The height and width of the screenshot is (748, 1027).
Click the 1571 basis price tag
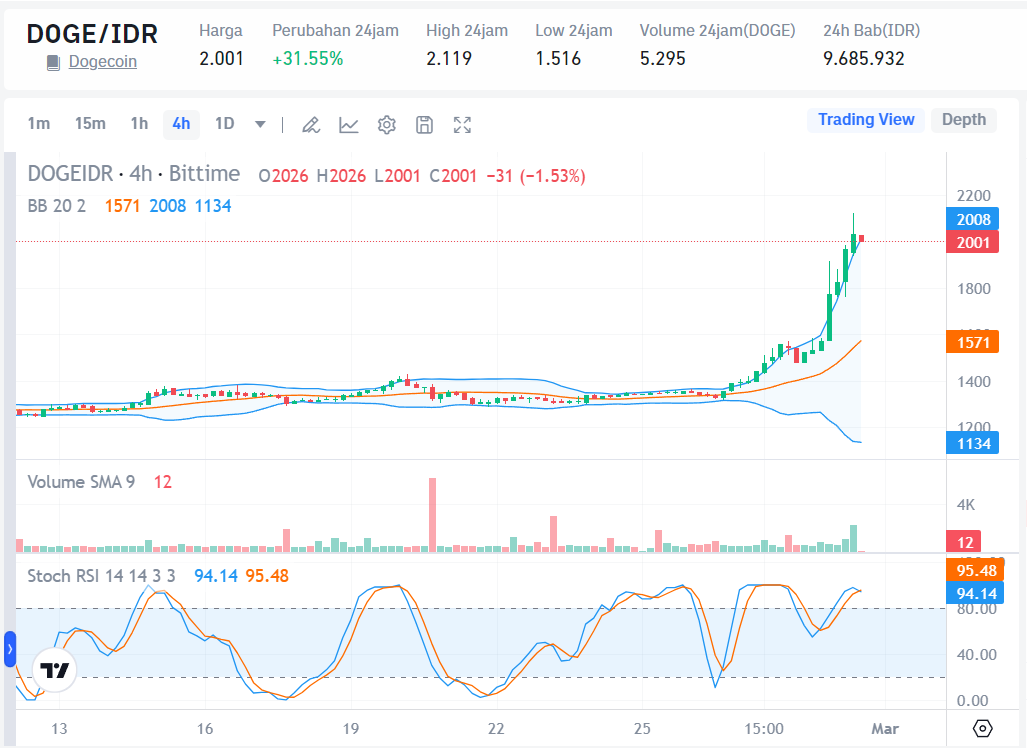973,342
